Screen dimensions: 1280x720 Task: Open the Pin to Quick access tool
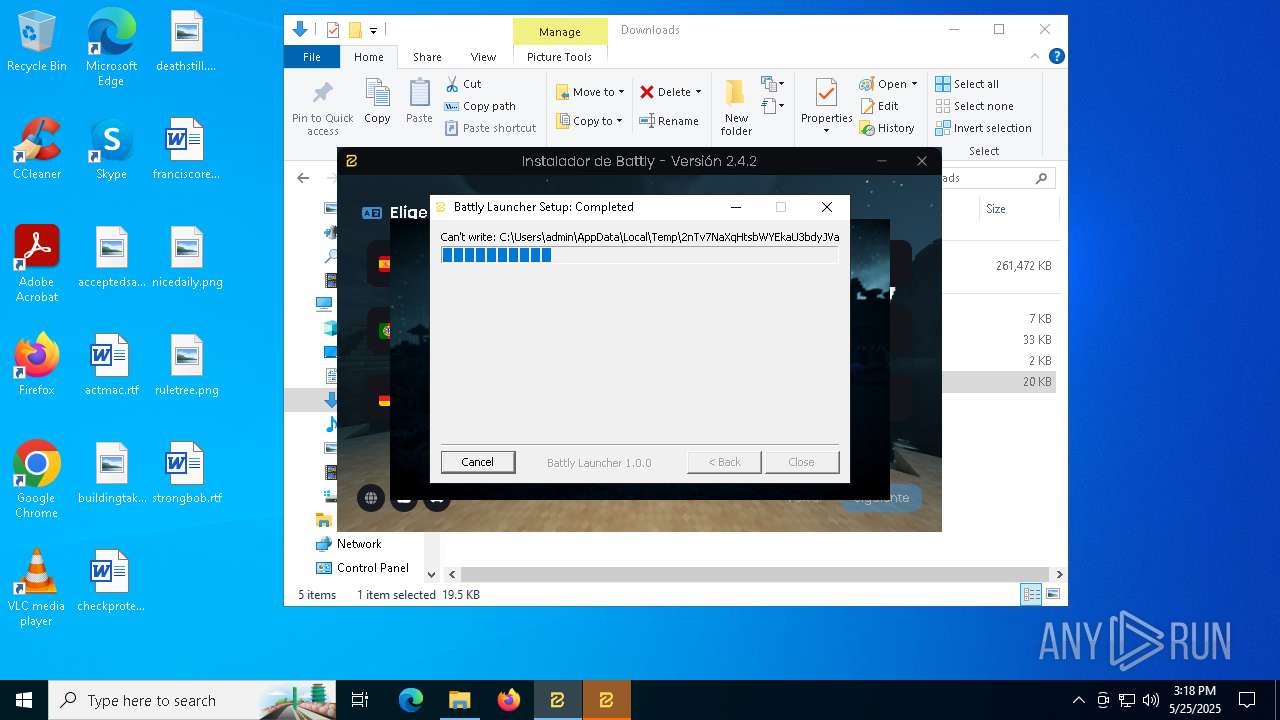point(323,108)
